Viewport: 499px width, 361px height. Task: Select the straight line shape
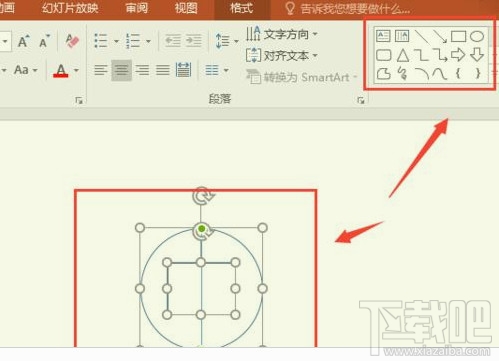coord(421,36)
